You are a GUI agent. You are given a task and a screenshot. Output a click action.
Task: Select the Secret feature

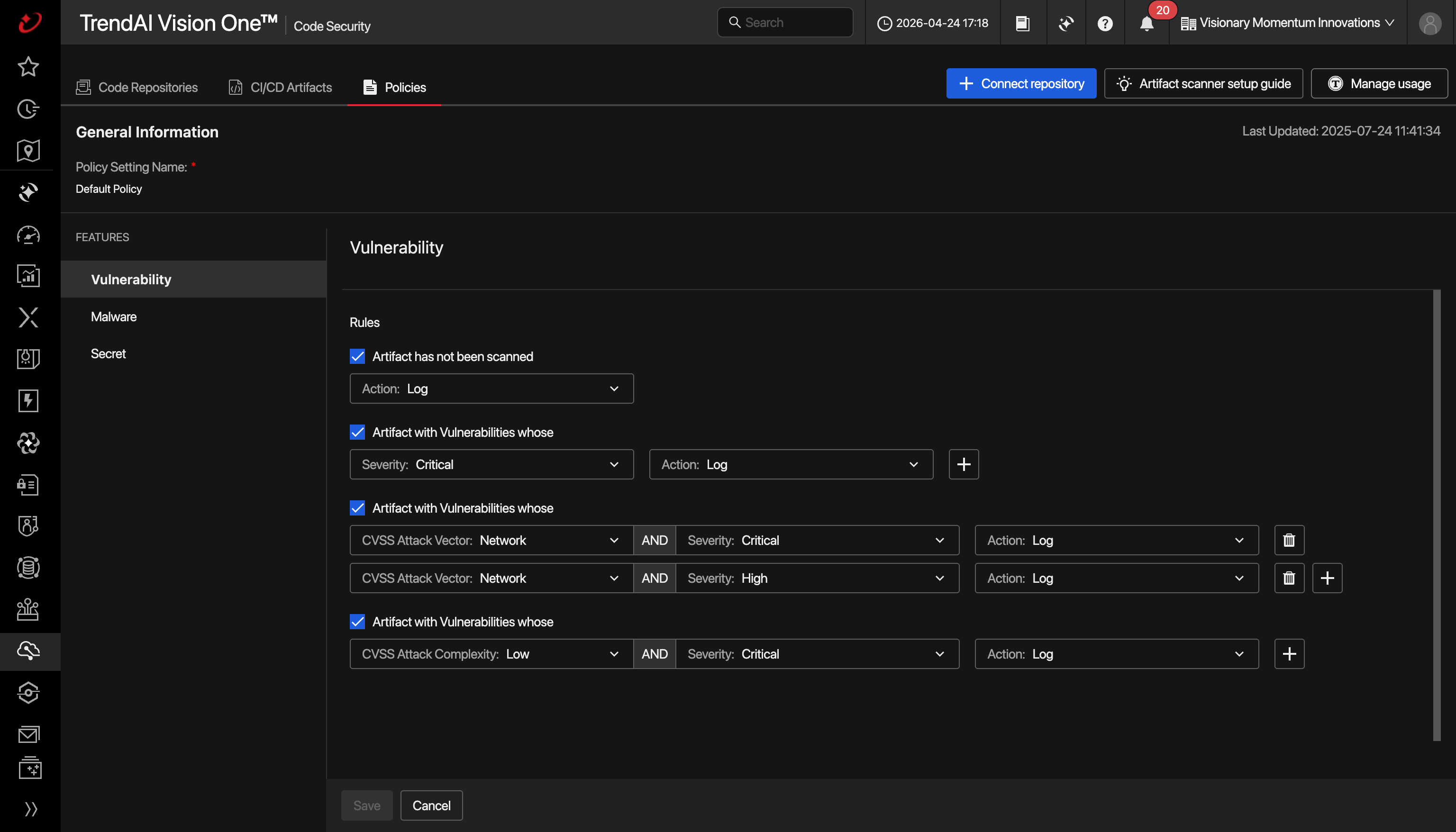tap(193, 353)
